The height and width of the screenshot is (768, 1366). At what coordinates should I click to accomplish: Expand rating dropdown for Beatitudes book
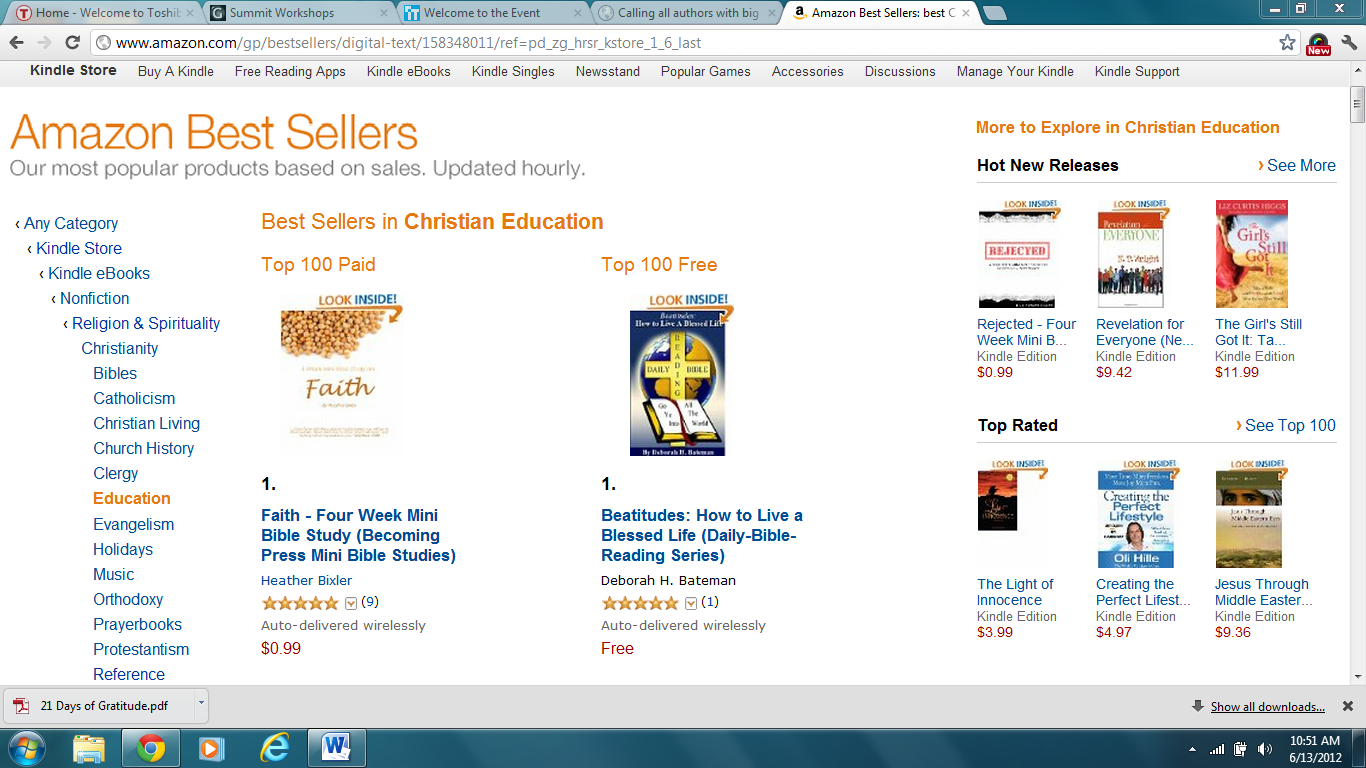(x=691, y=603)
